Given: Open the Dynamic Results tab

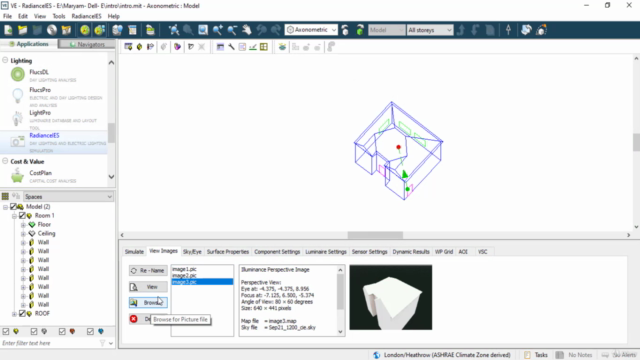Looking at the screenshot, I should click(x=411, y=252).
